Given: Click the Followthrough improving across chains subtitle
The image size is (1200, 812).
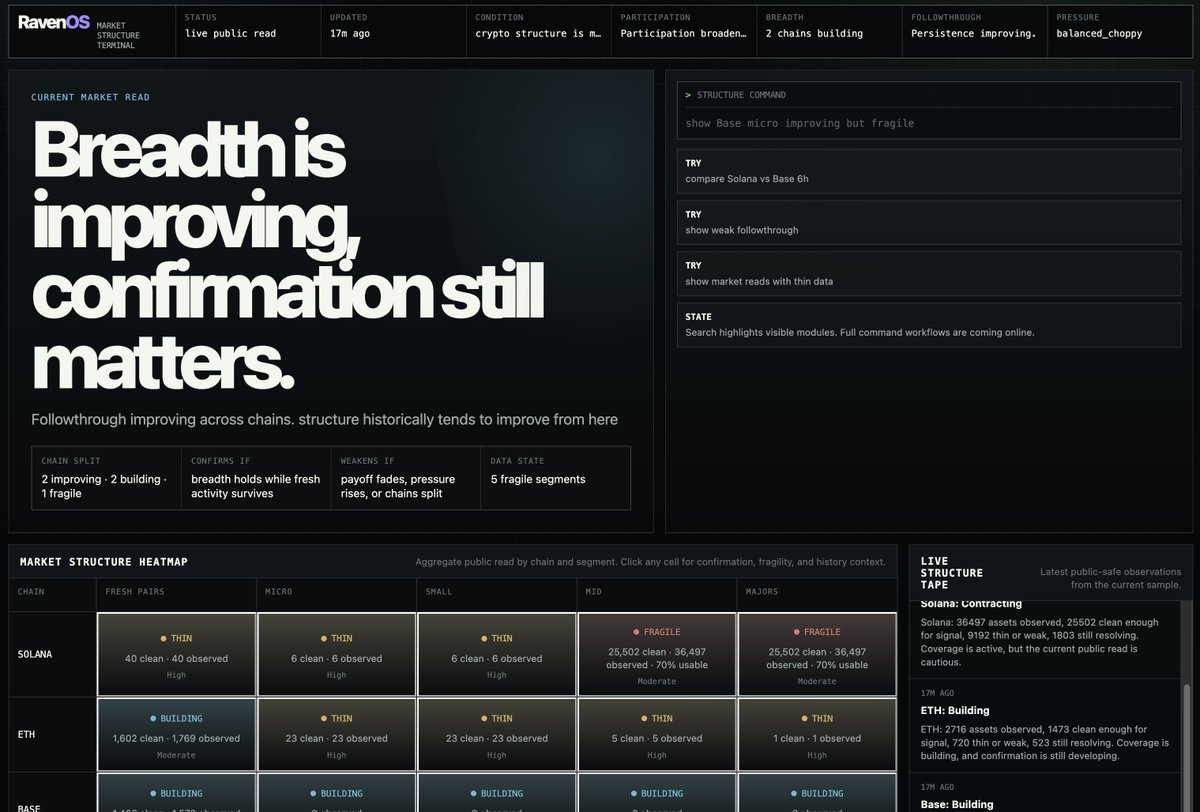Looking at the screenshot, I should coord(325,419).
